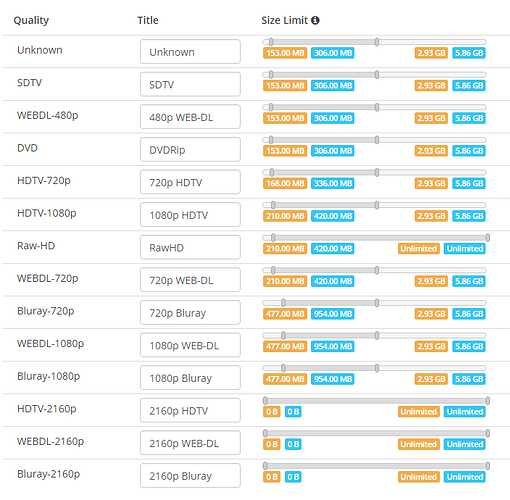The height and width of the screenshot is (500, 510).
Task: Click the 168.00 MB label for HDTV-720p
Action: coord(285,183)
